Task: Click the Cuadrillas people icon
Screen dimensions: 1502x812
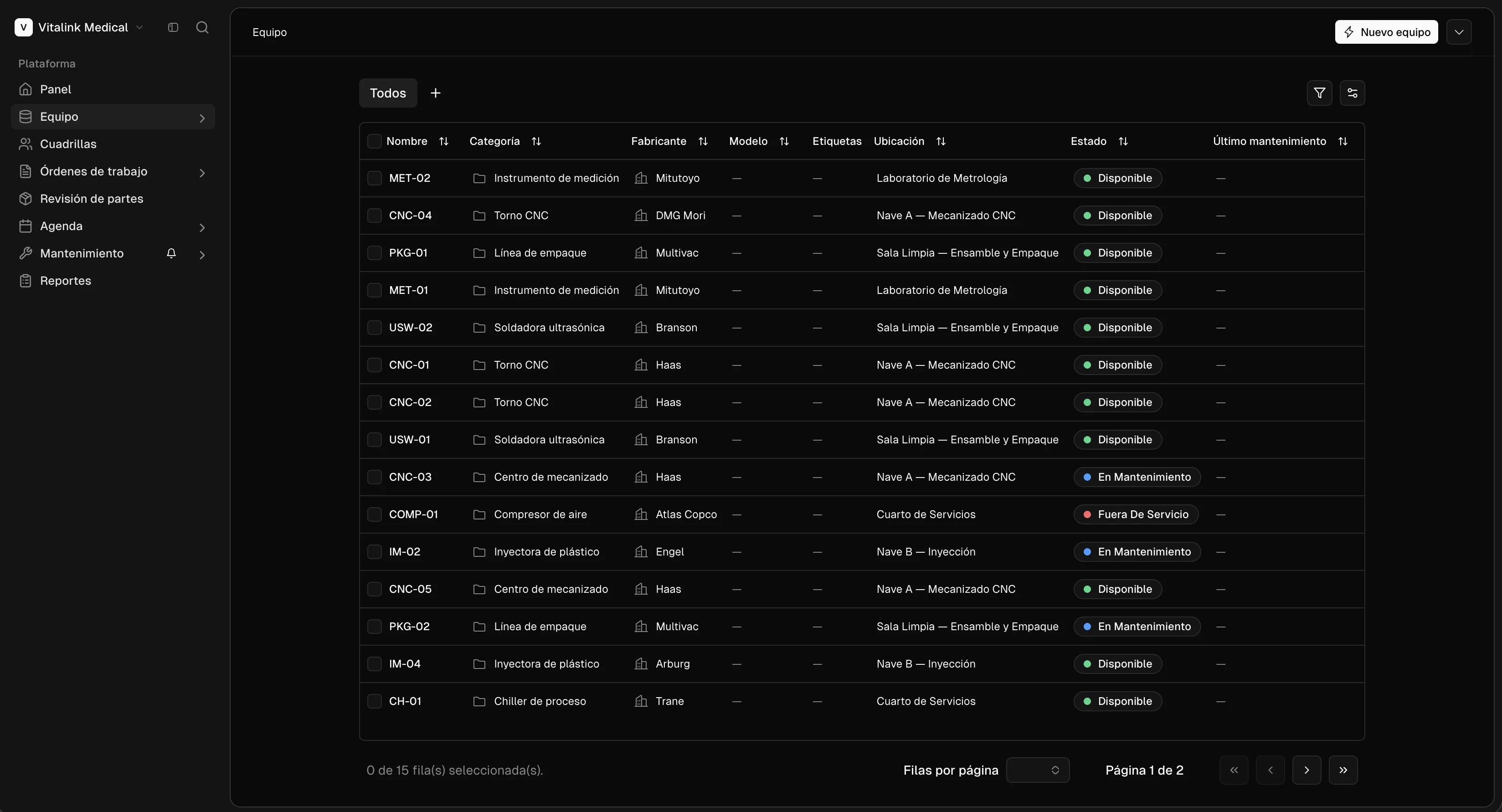Action: pos(25,144)
